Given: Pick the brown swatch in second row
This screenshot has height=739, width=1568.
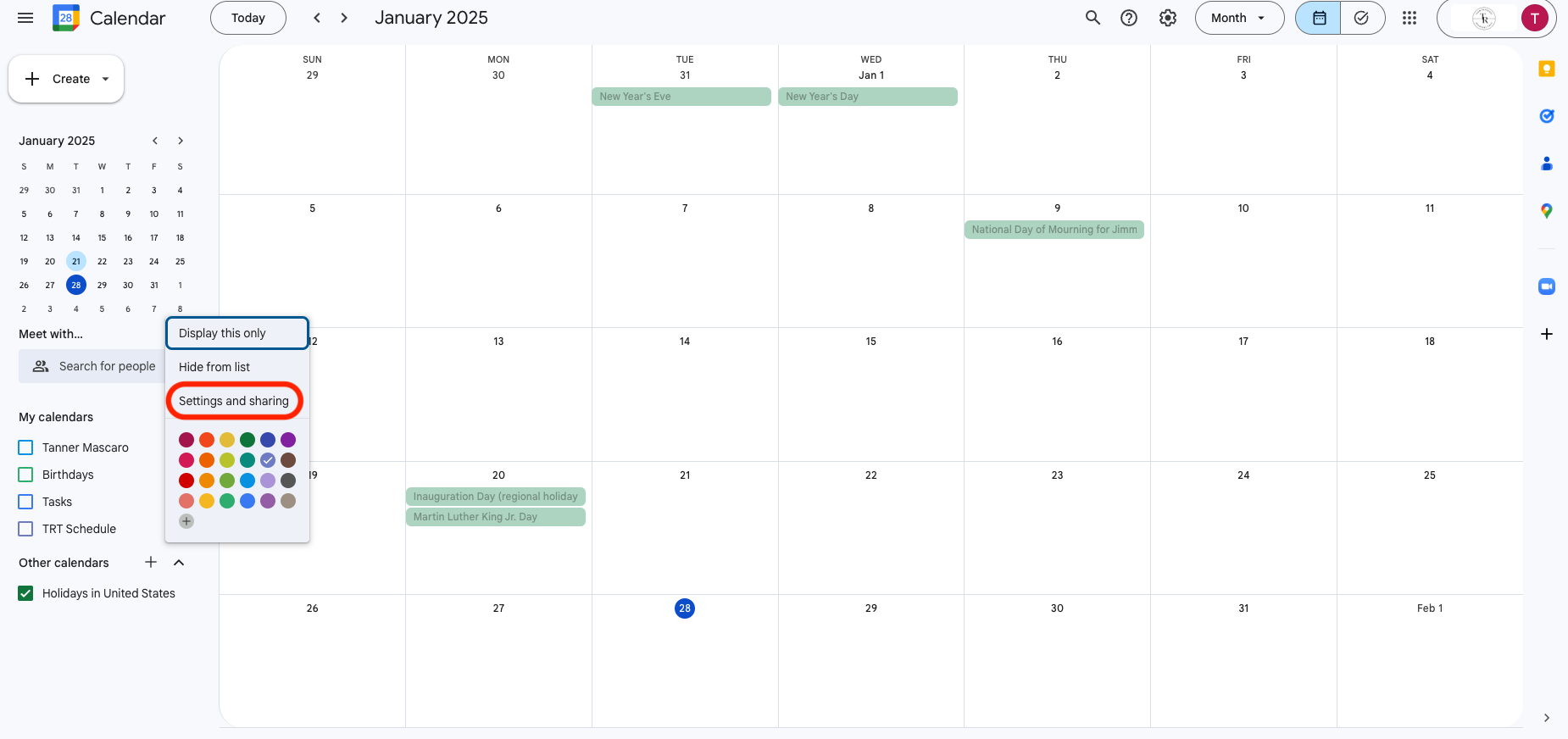Looking at the screenshot, I should coord(288,460).
